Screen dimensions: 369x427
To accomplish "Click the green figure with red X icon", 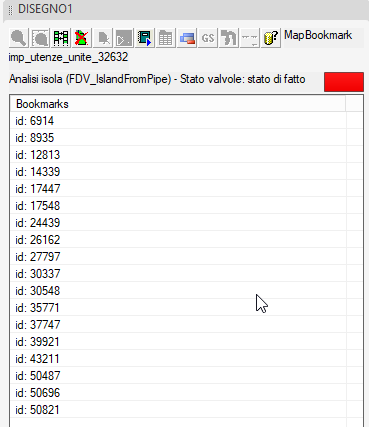I will point(82,38).
